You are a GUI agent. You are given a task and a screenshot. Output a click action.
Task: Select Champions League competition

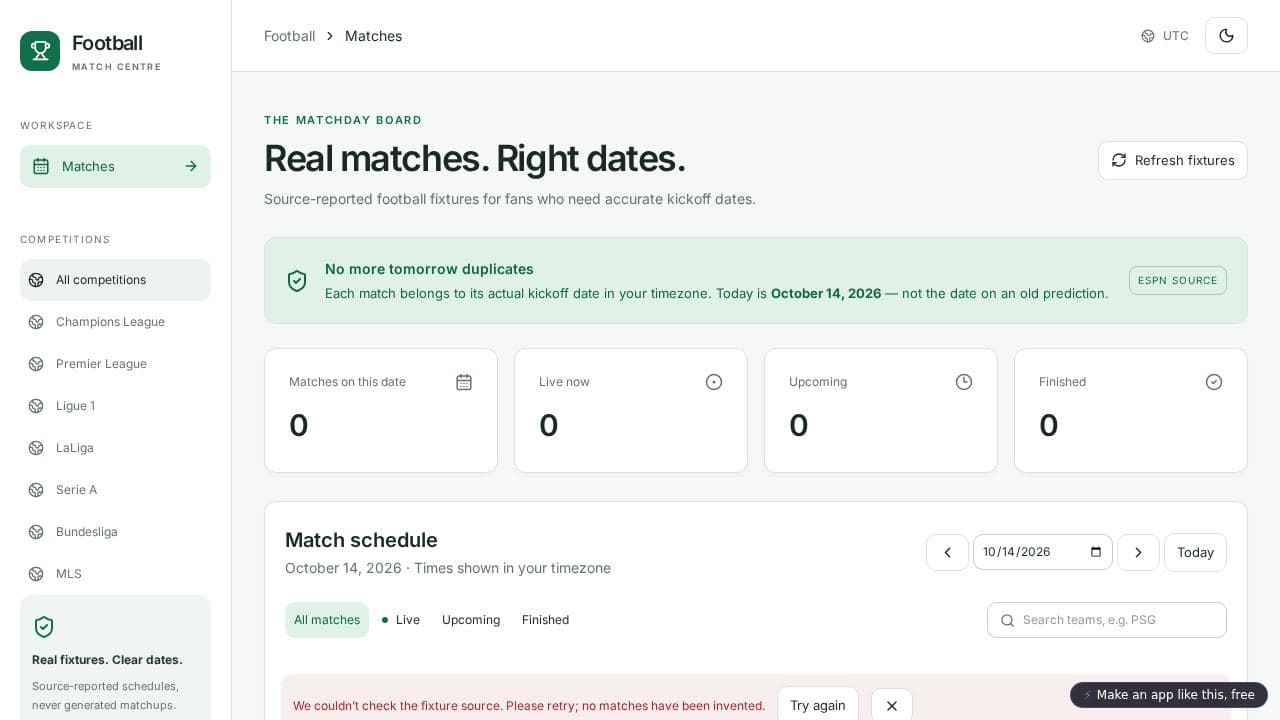(x=115, y=322)
